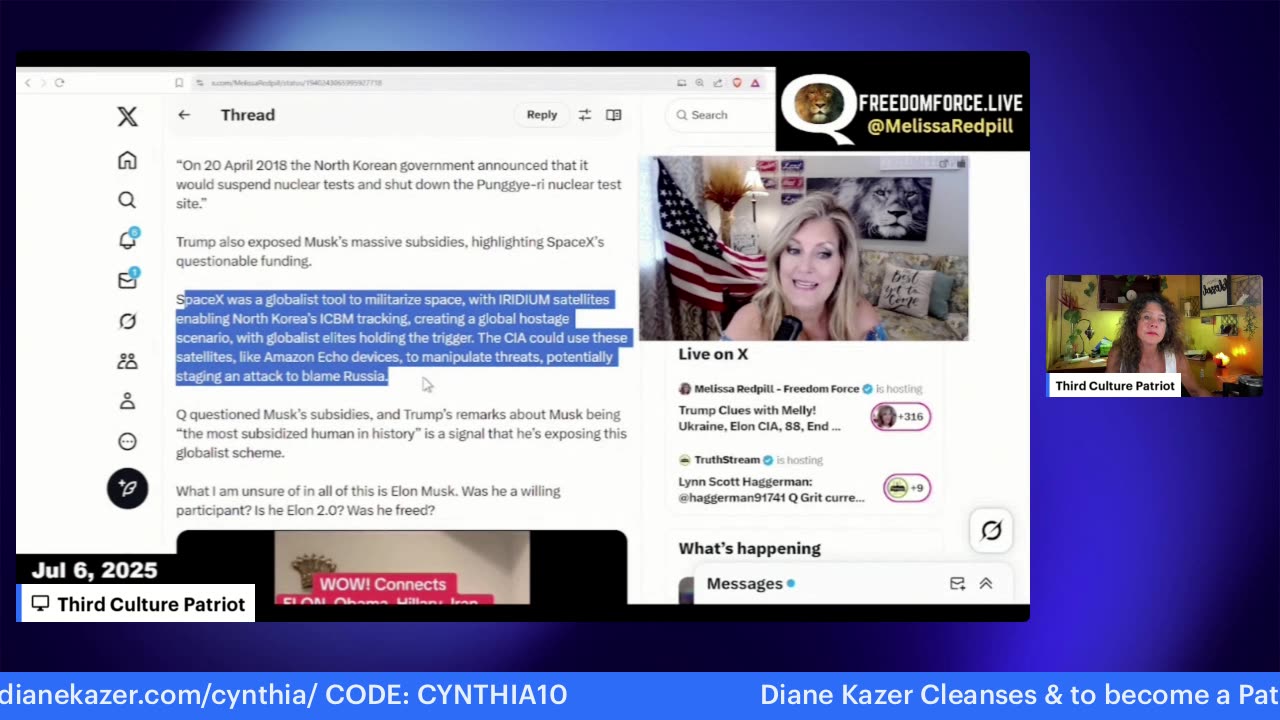Click the Reply button in thread header

pos(542,115)
